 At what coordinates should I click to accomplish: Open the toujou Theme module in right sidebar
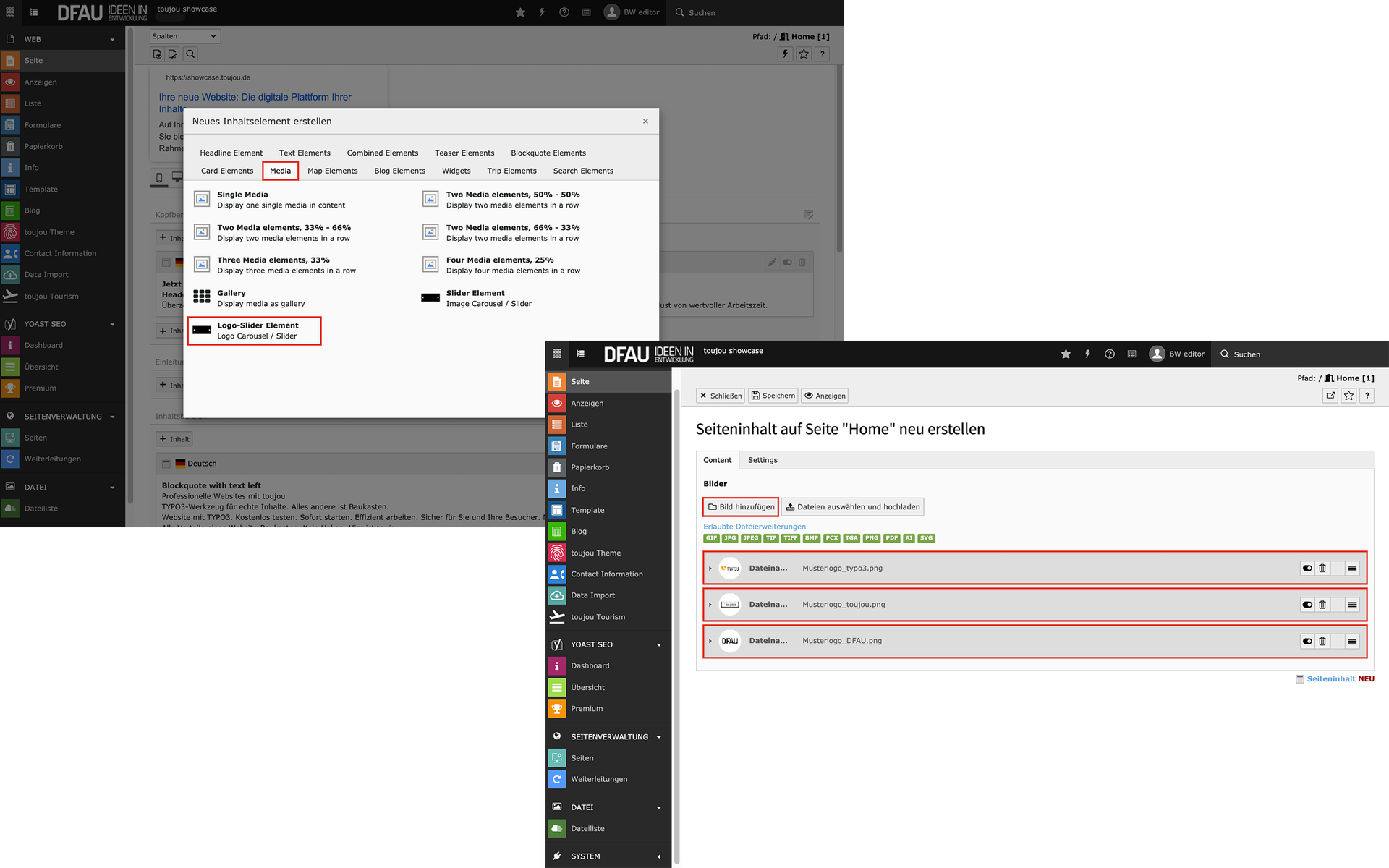click(x=595, y=553)
